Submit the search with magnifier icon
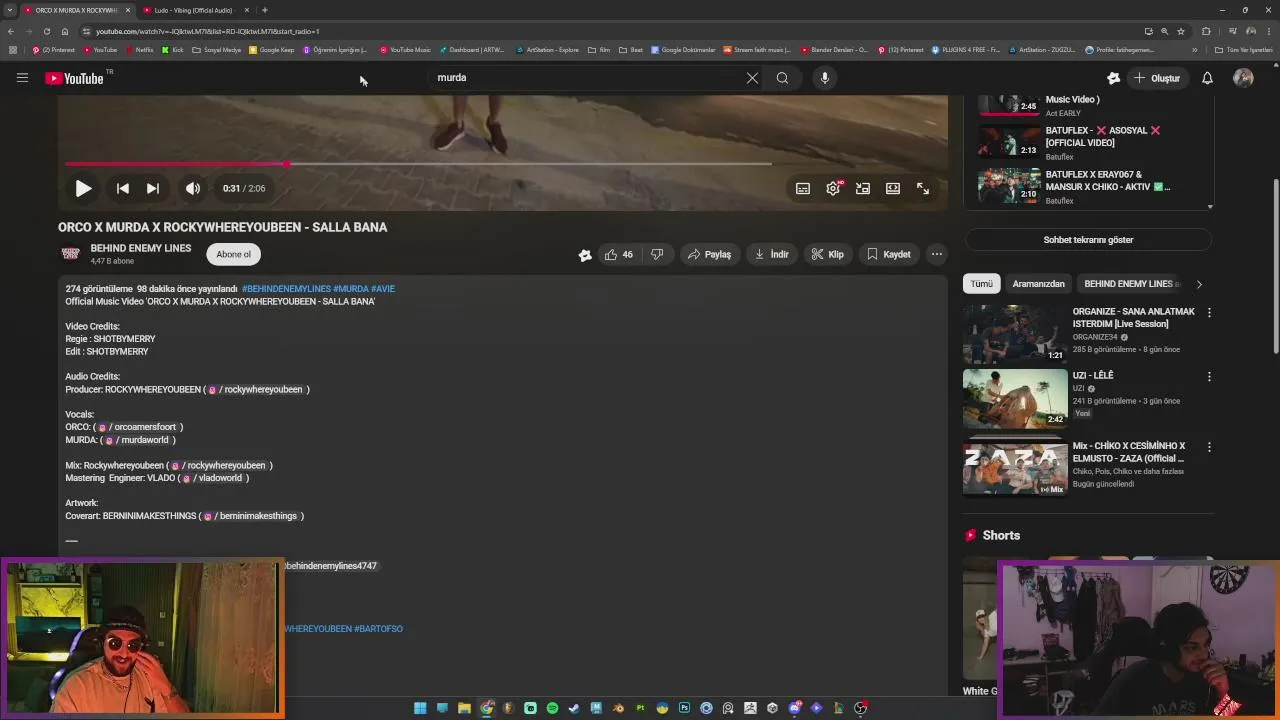This screenshot has height=720, width=1280. [782, 78]
